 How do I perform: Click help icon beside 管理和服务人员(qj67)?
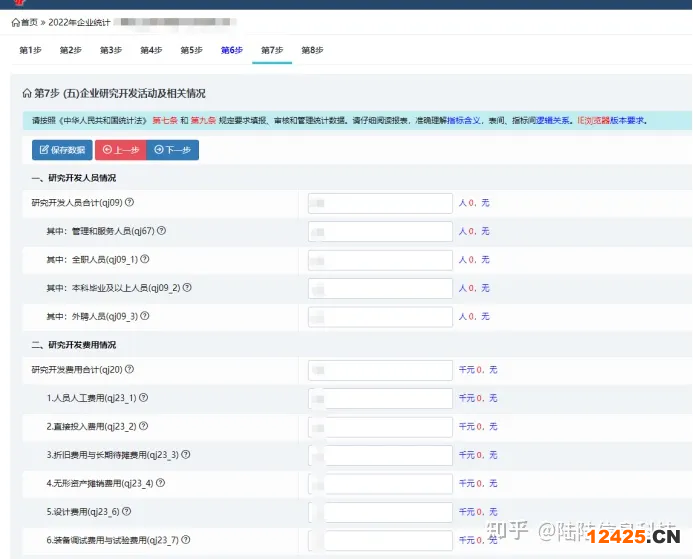pos(161,231)
